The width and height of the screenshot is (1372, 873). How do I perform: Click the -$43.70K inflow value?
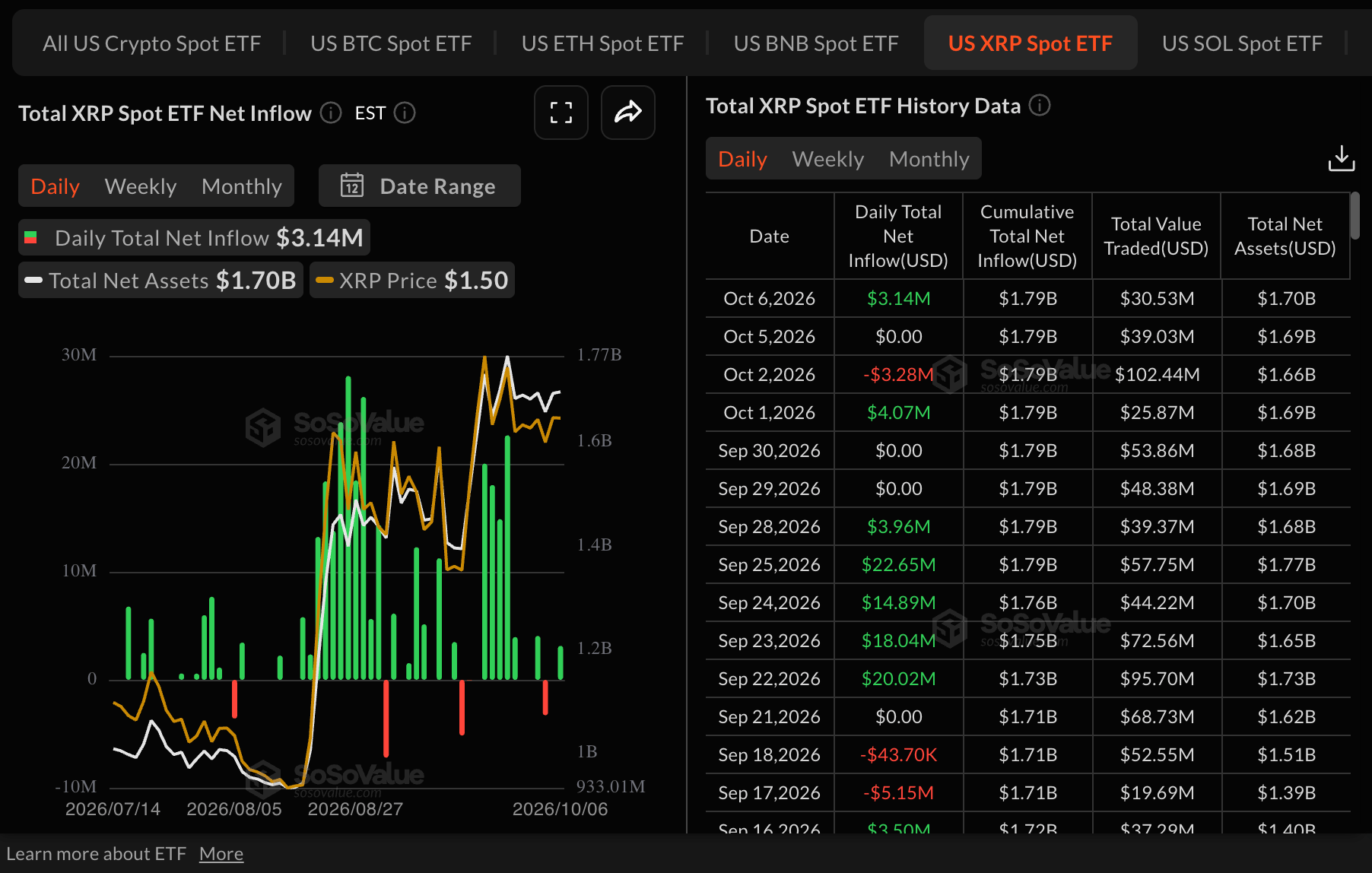[x=898, y=755]
